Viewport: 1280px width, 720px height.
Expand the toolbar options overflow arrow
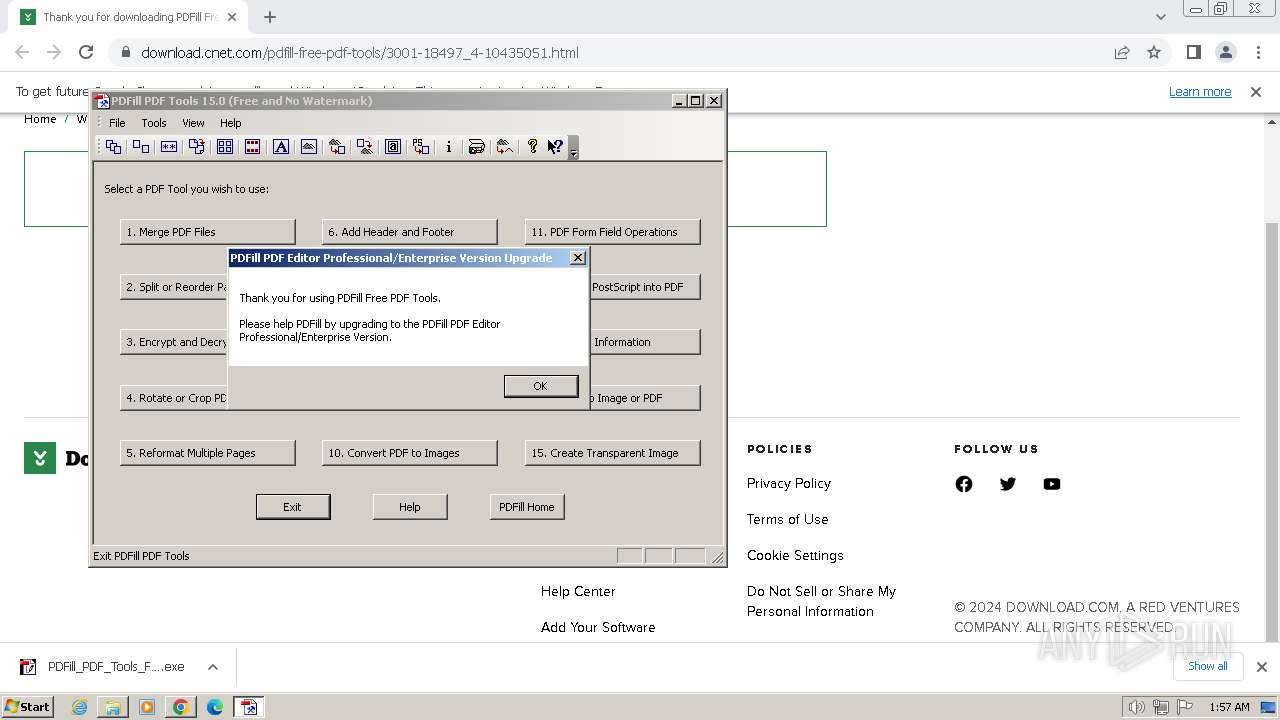coord(573,148)
